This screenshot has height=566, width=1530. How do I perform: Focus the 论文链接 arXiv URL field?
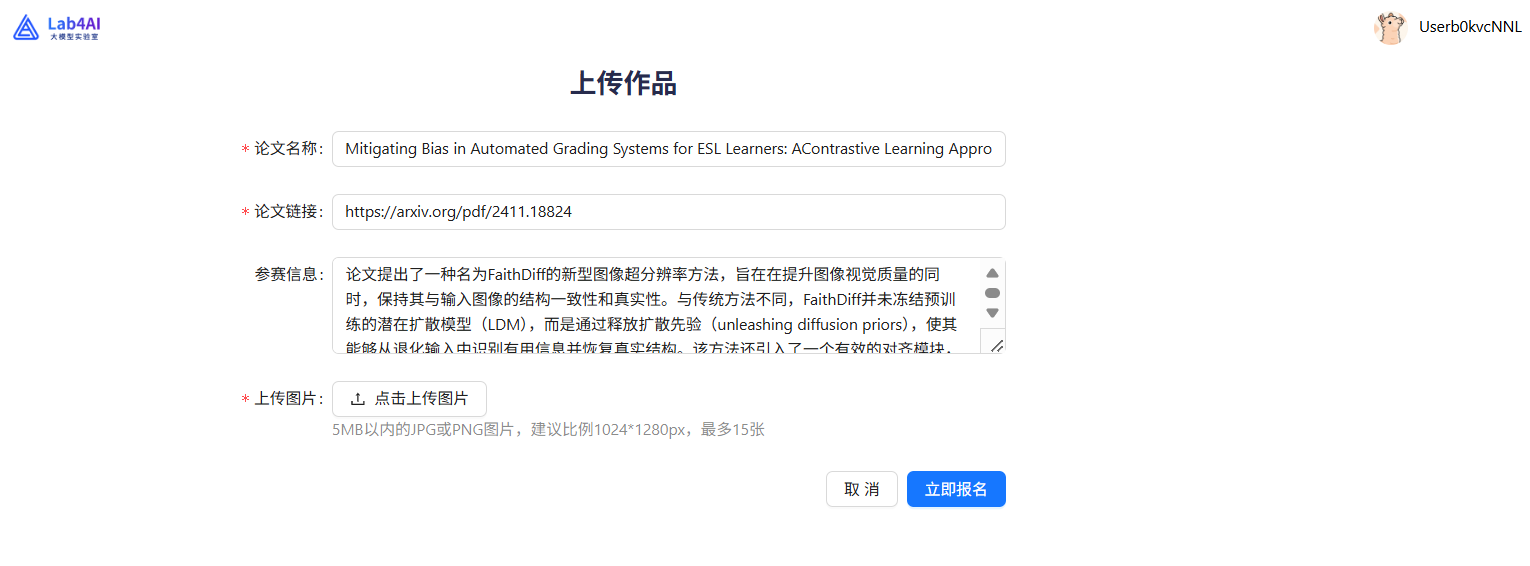[668, 212]
